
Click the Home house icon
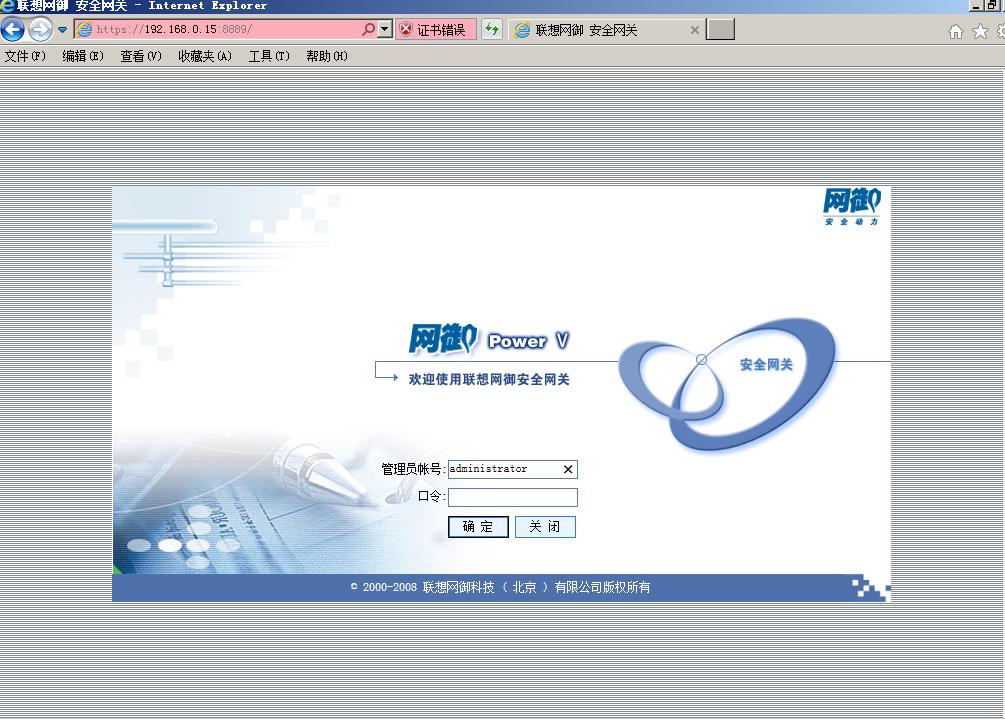pos(956,31)
